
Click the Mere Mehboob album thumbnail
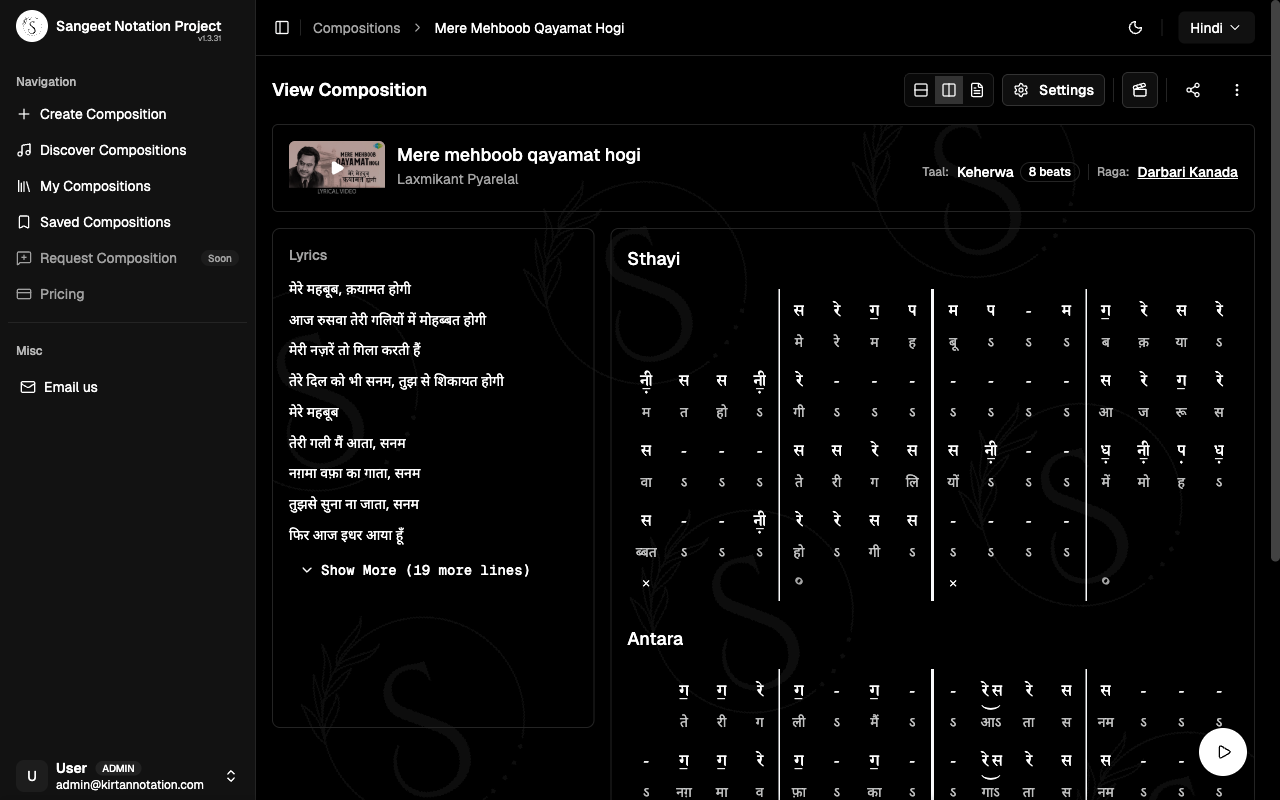pyautogui.click(x=336, y=167)
